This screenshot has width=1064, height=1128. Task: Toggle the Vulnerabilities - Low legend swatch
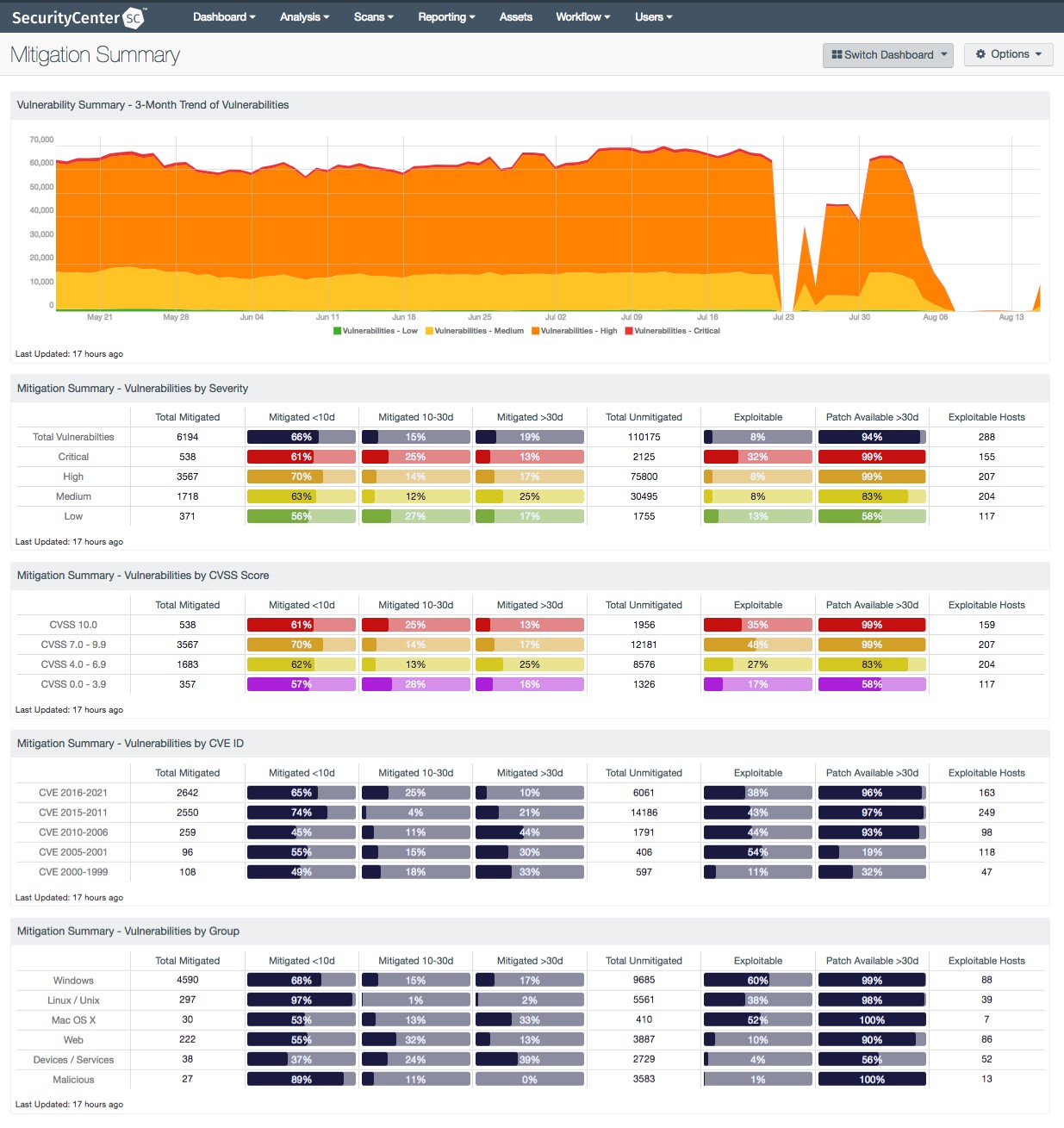pyautogui.click(x=338, y=331)
